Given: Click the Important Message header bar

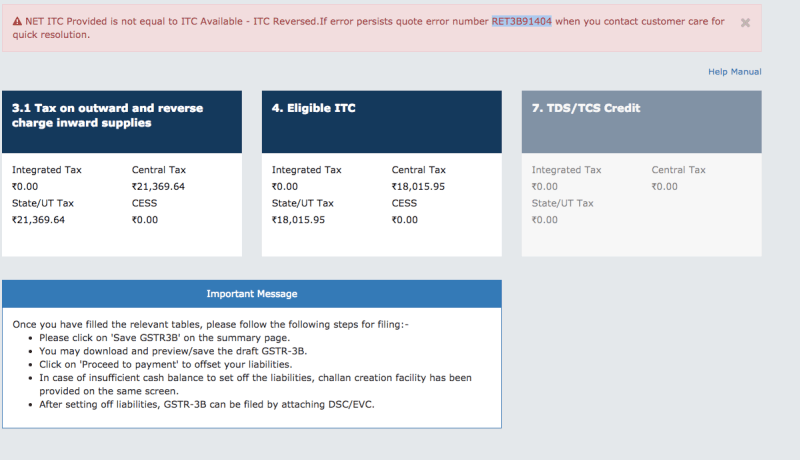Looking at the screenshot, I should (252, 294).
